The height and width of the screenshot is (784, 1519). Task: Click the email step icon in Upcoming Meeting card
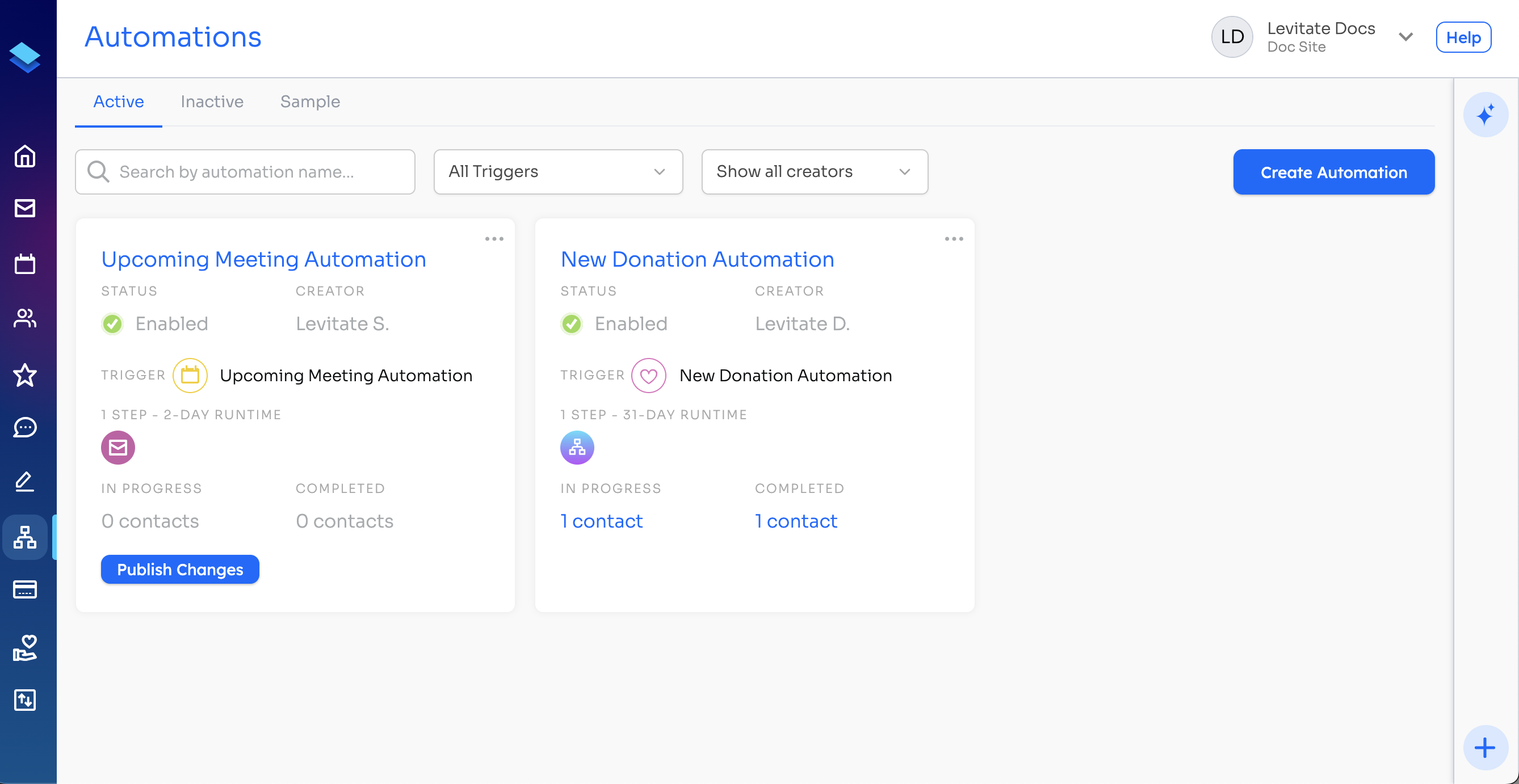click(x=118, y=448)
